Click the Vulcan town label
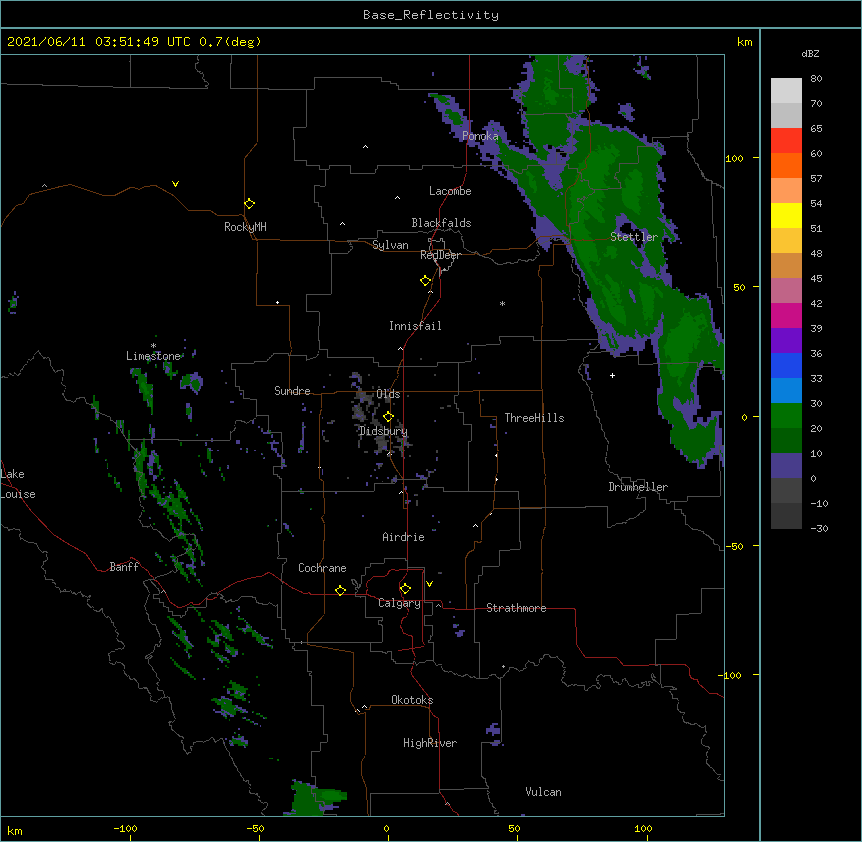 543,792
